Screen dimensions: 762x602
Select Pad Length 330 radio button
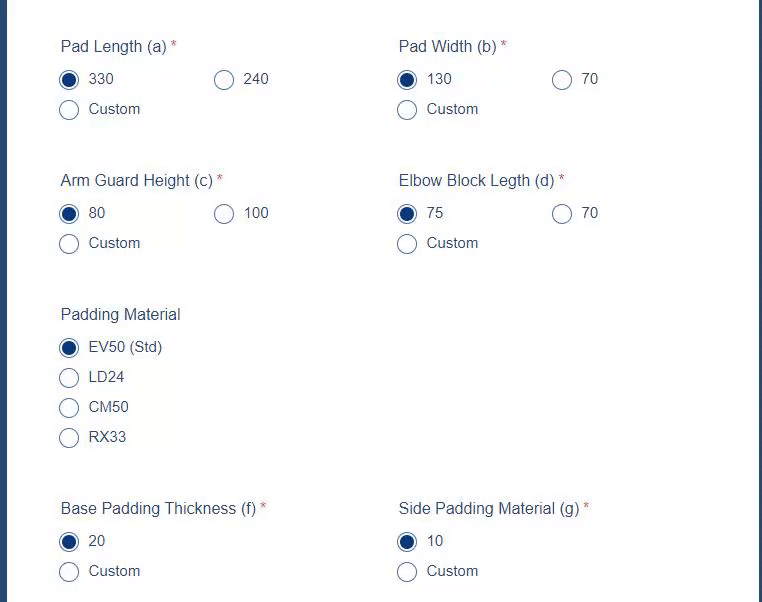click(x=69, y=80)
